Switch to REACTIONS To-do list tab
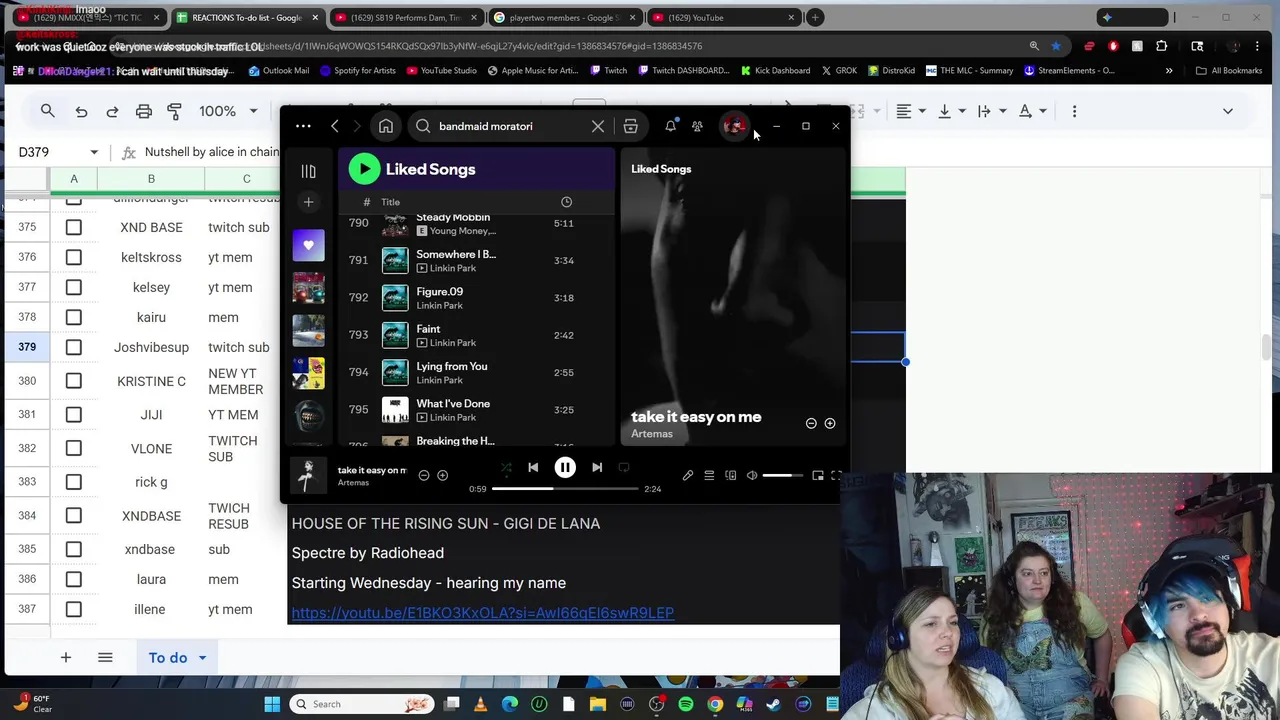 pyautogui.click(x=248, y=17)
